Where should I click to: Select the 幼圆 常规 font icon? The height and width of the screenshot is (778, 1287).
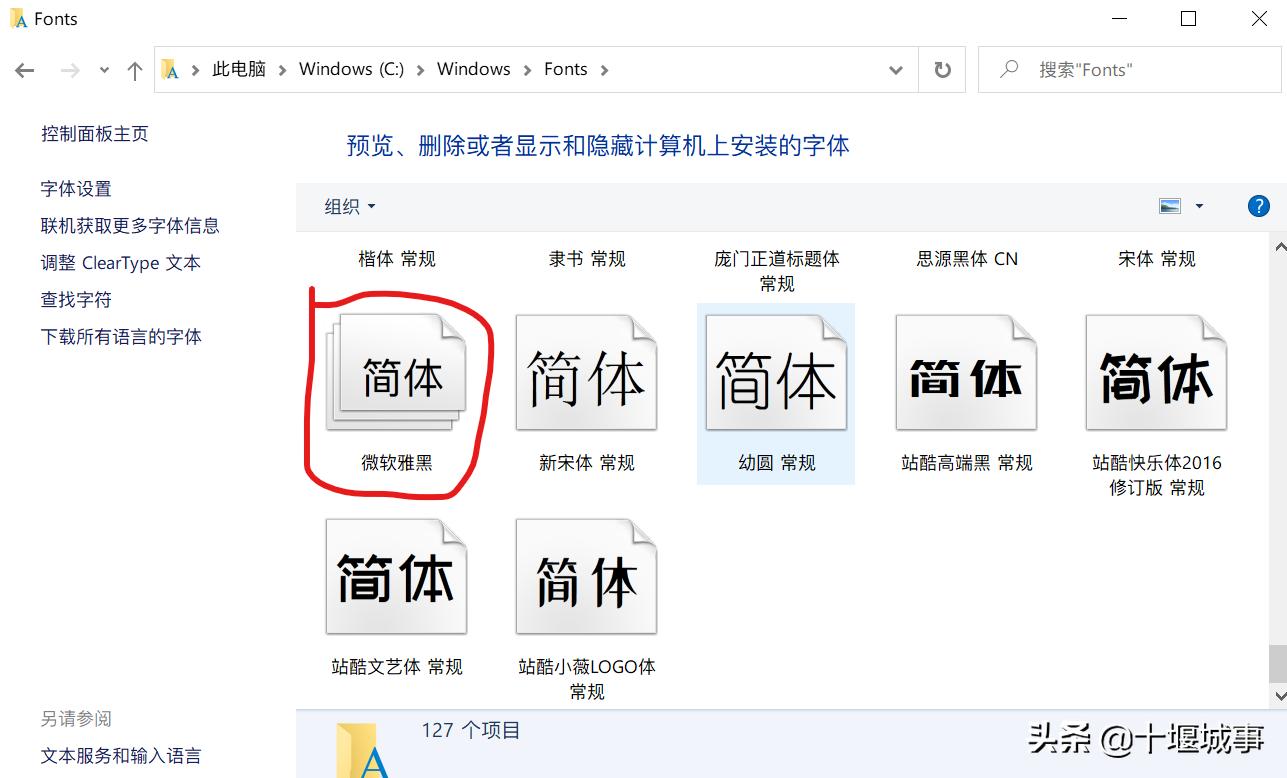click(776, 373)
